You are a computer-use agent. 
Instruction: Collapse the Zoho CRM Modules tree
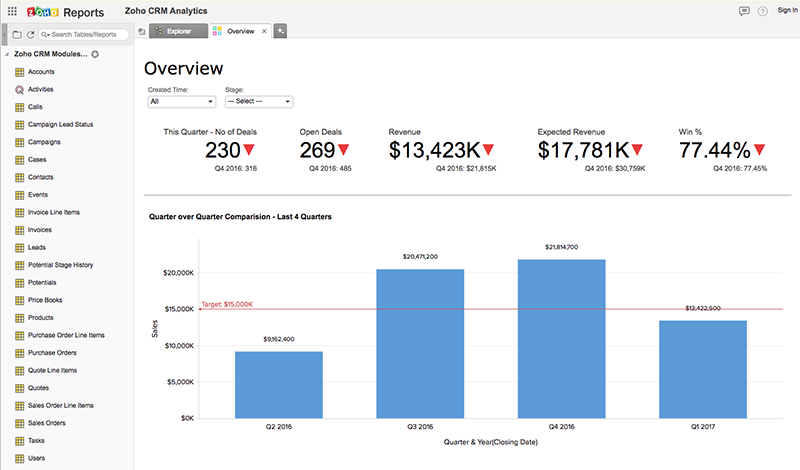pyautogui.click(x=7, y=54)
